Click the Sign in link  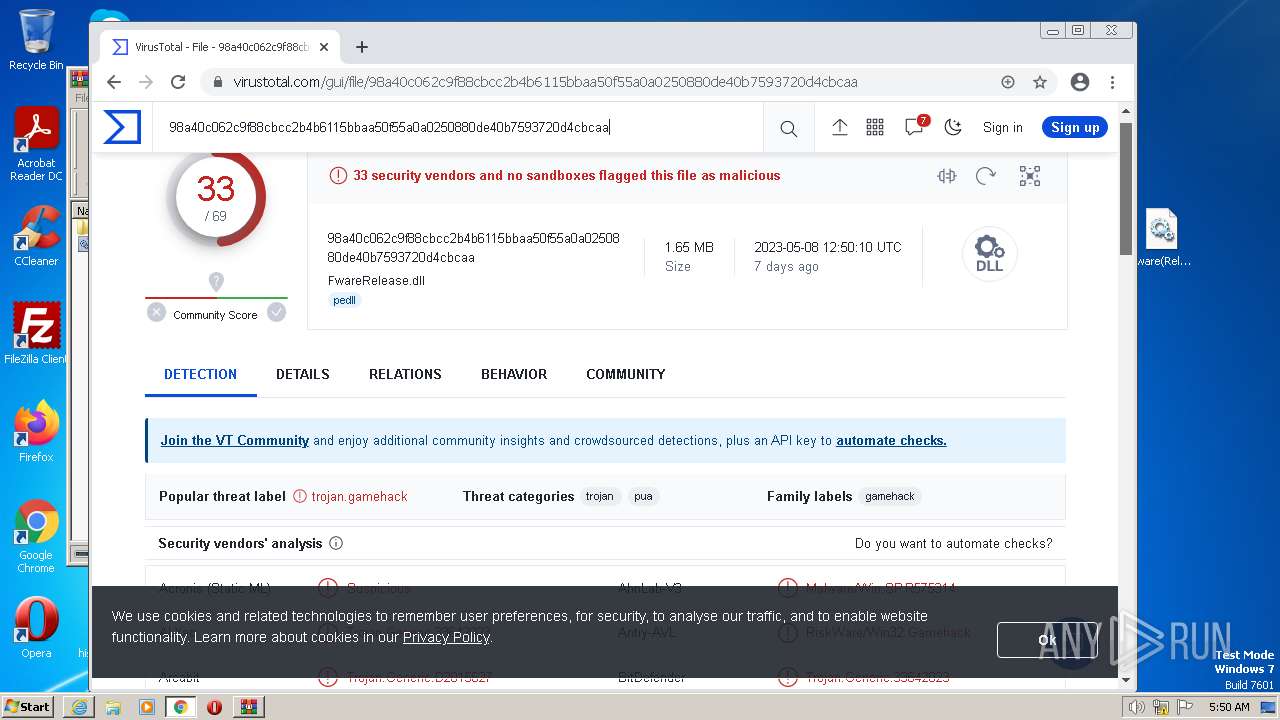1002,127
